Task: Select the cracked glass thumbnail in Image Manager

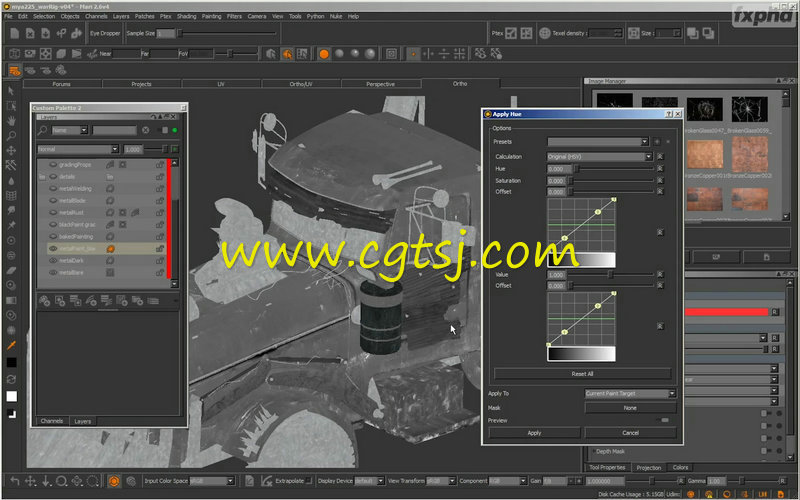Action: click(x=749, y=109)
